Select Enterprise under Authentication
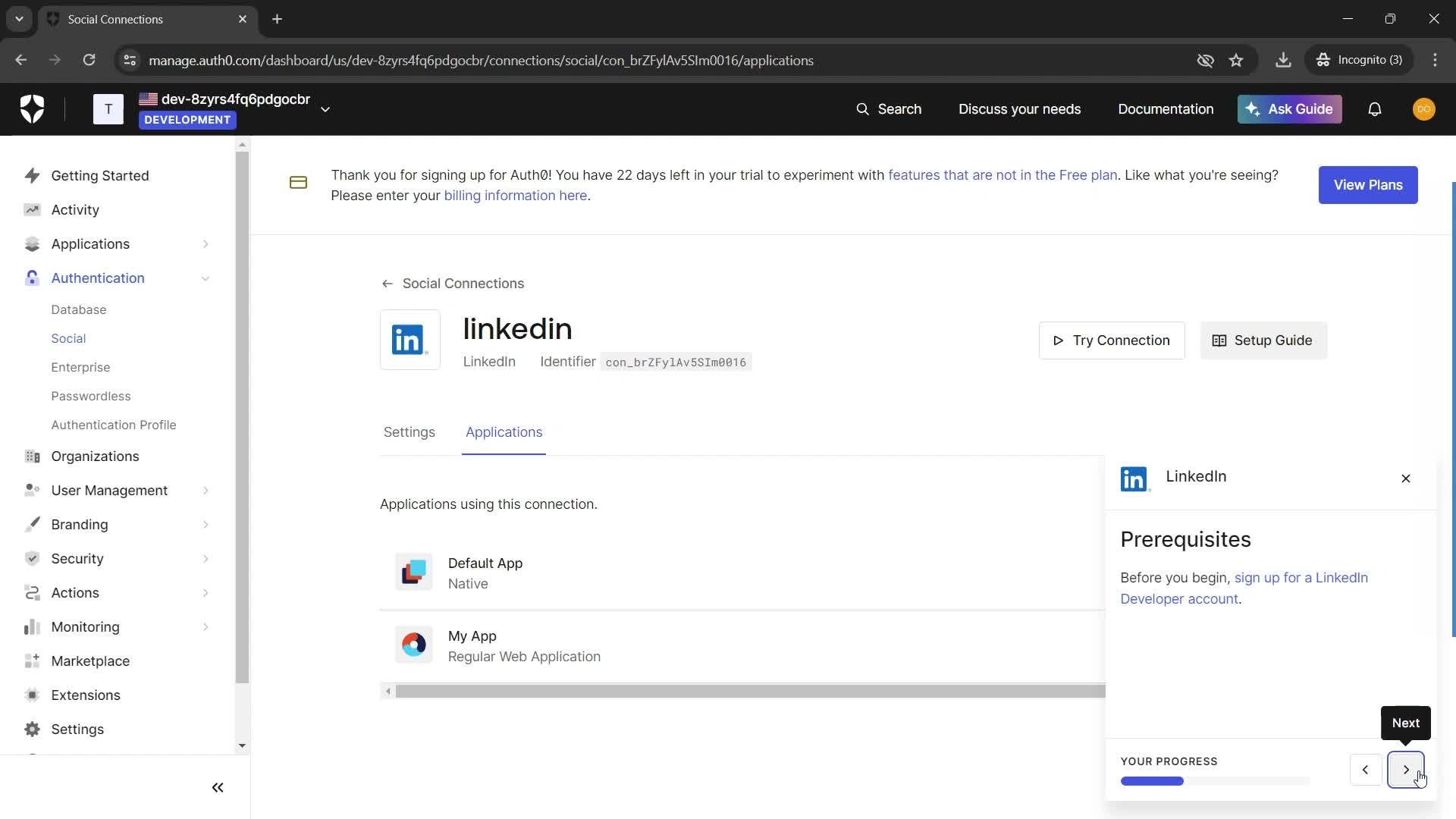1456x819 pixels. point(80,367)
